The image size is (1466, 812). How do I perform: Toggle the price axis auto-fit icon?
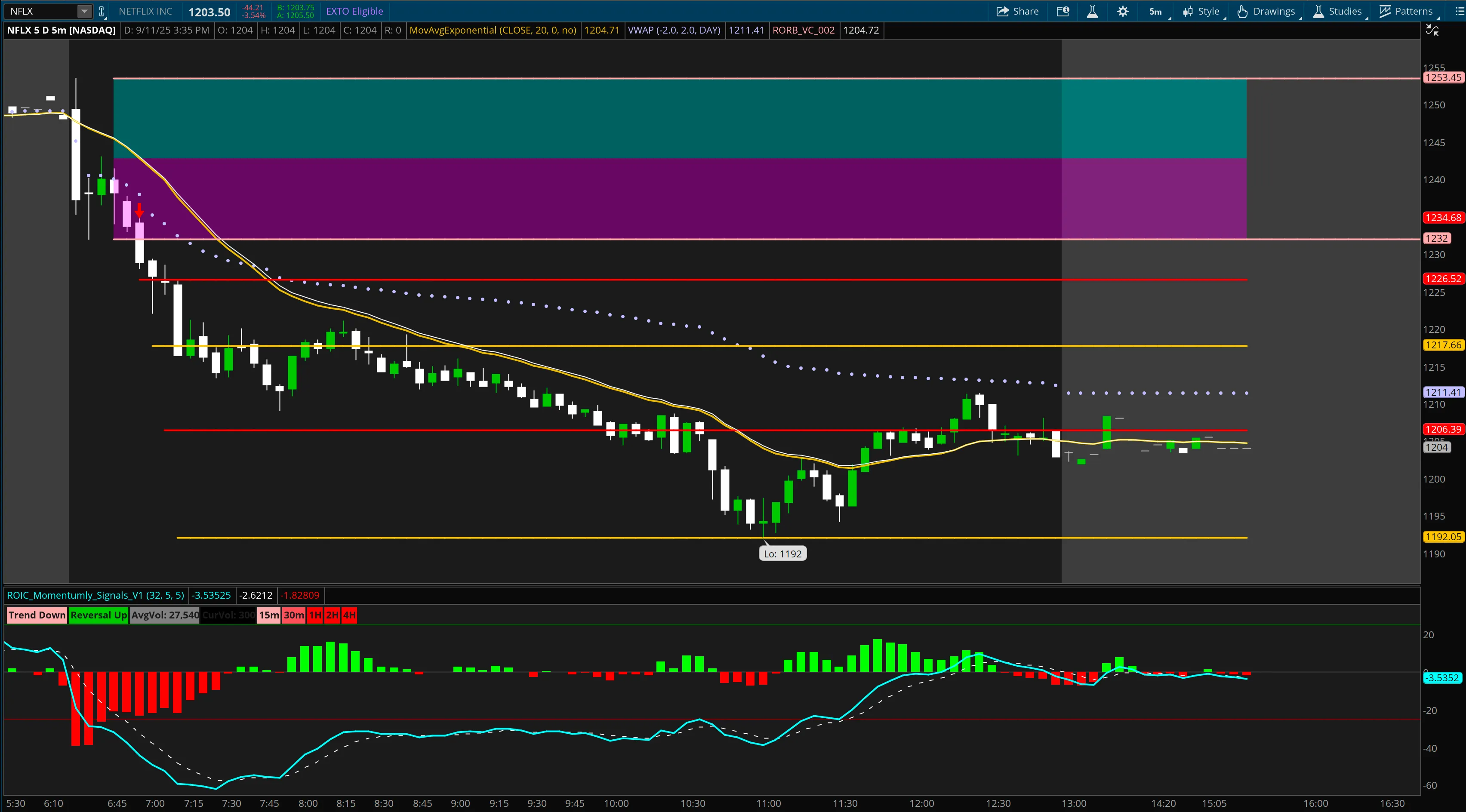click(1432, 30)
